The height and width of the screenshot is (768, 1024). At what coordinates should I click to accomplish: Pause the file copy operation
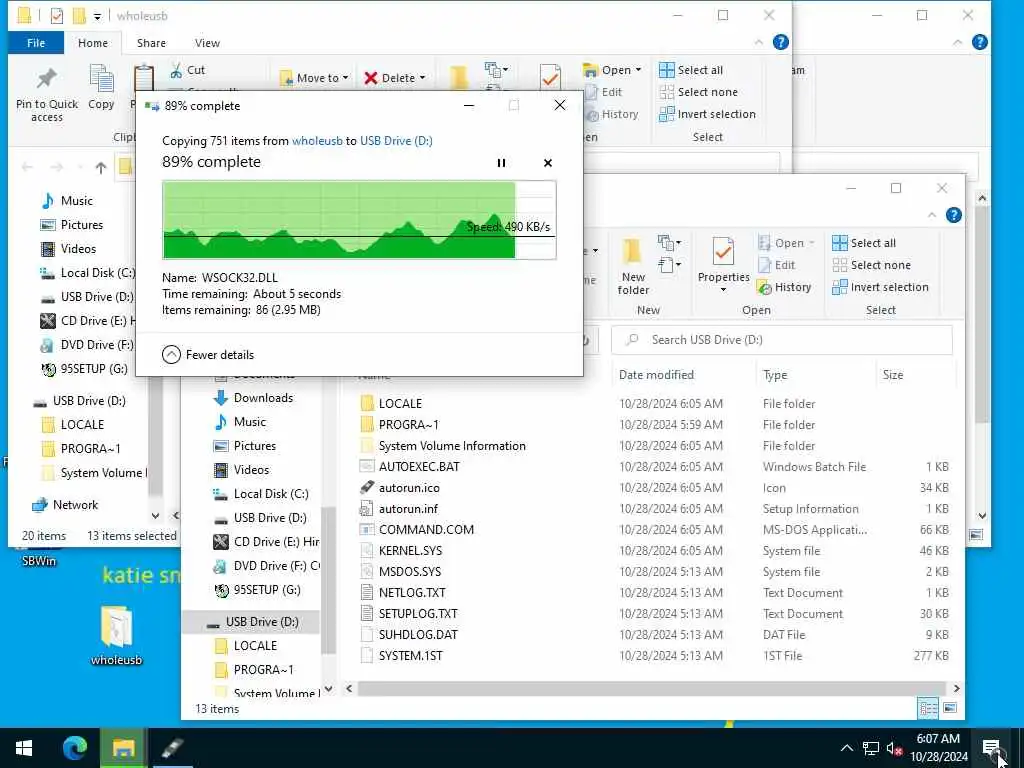coord(501,163)
